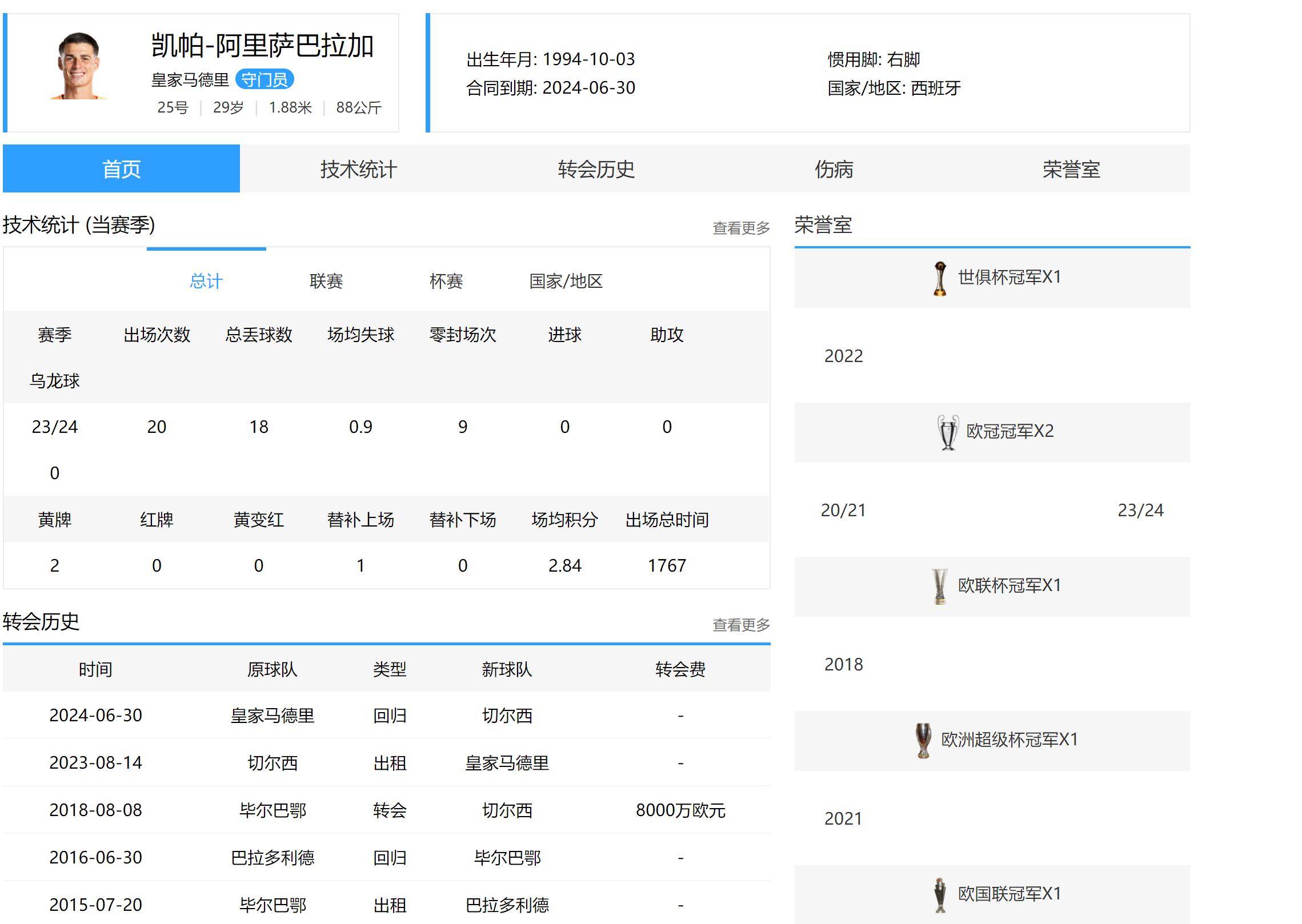Image resolution: width=1302 pixels, height=924 pixels.
Task: Click season 2022 under 世俱杯冠军
Action: pos(844,356)
